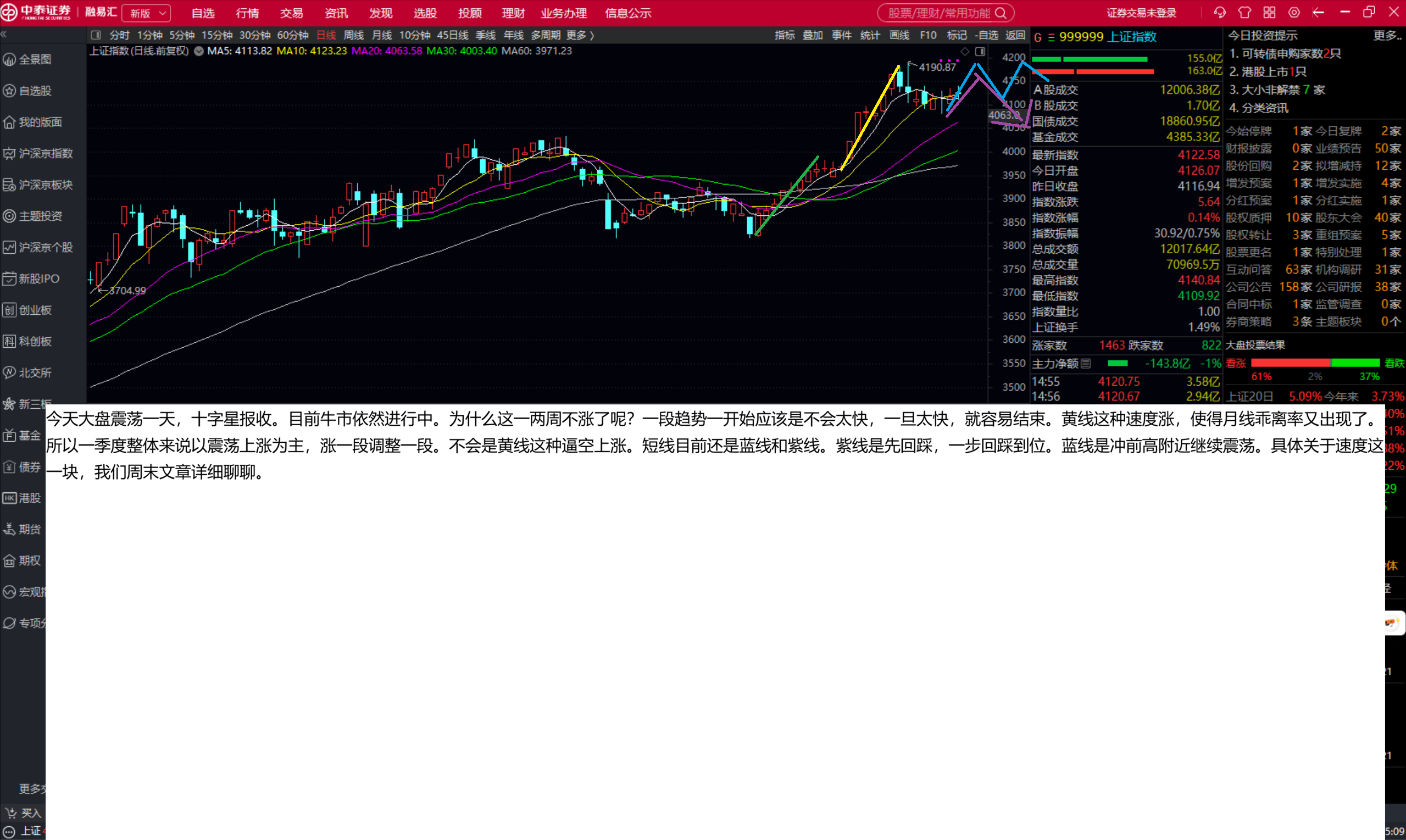Screen dimensions: 1406x840
Task: Toggle the panel icon beside 分时
Action: 96,35
